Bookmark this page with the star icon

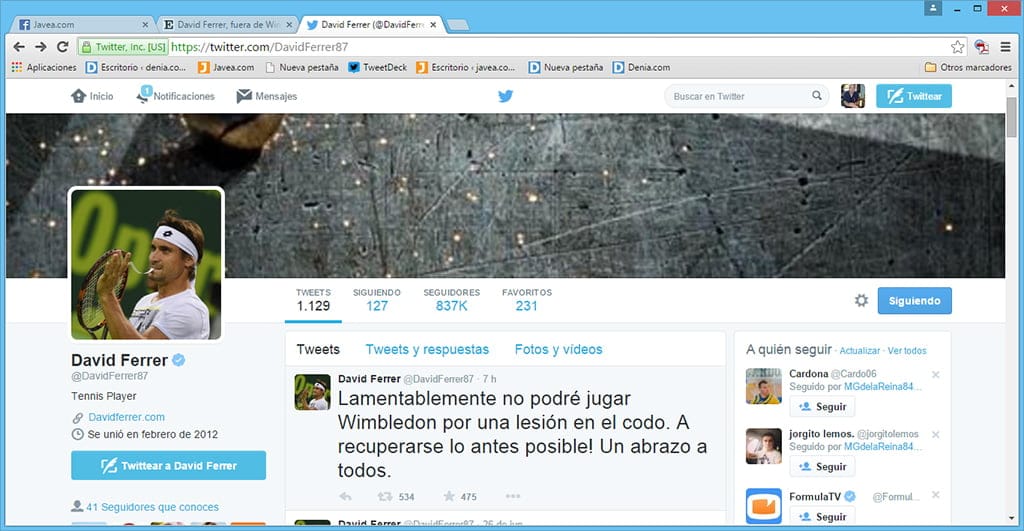click(x=957, y=47)
